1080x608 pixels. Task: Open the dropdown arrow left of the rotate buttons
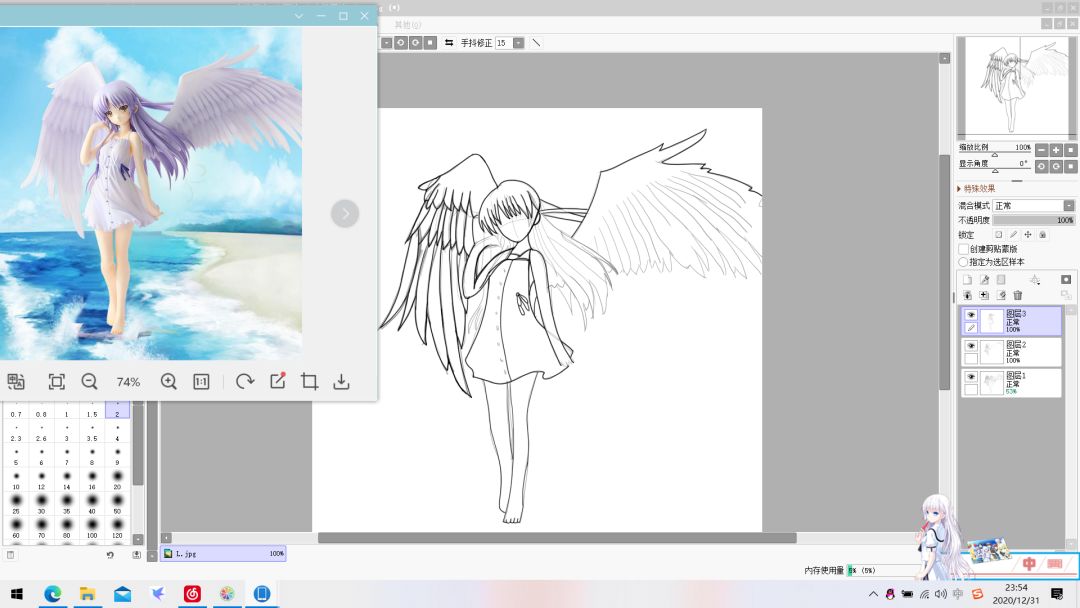[x=386, y=43]
